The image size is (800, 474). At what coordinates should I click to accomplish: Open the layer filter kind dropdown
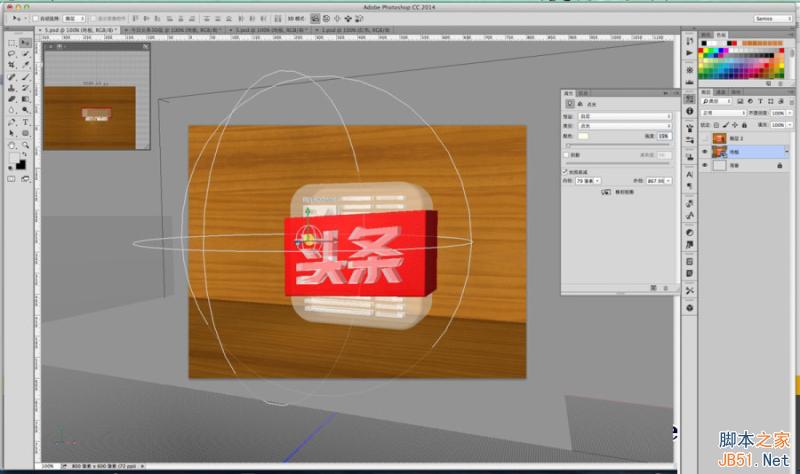716,102
